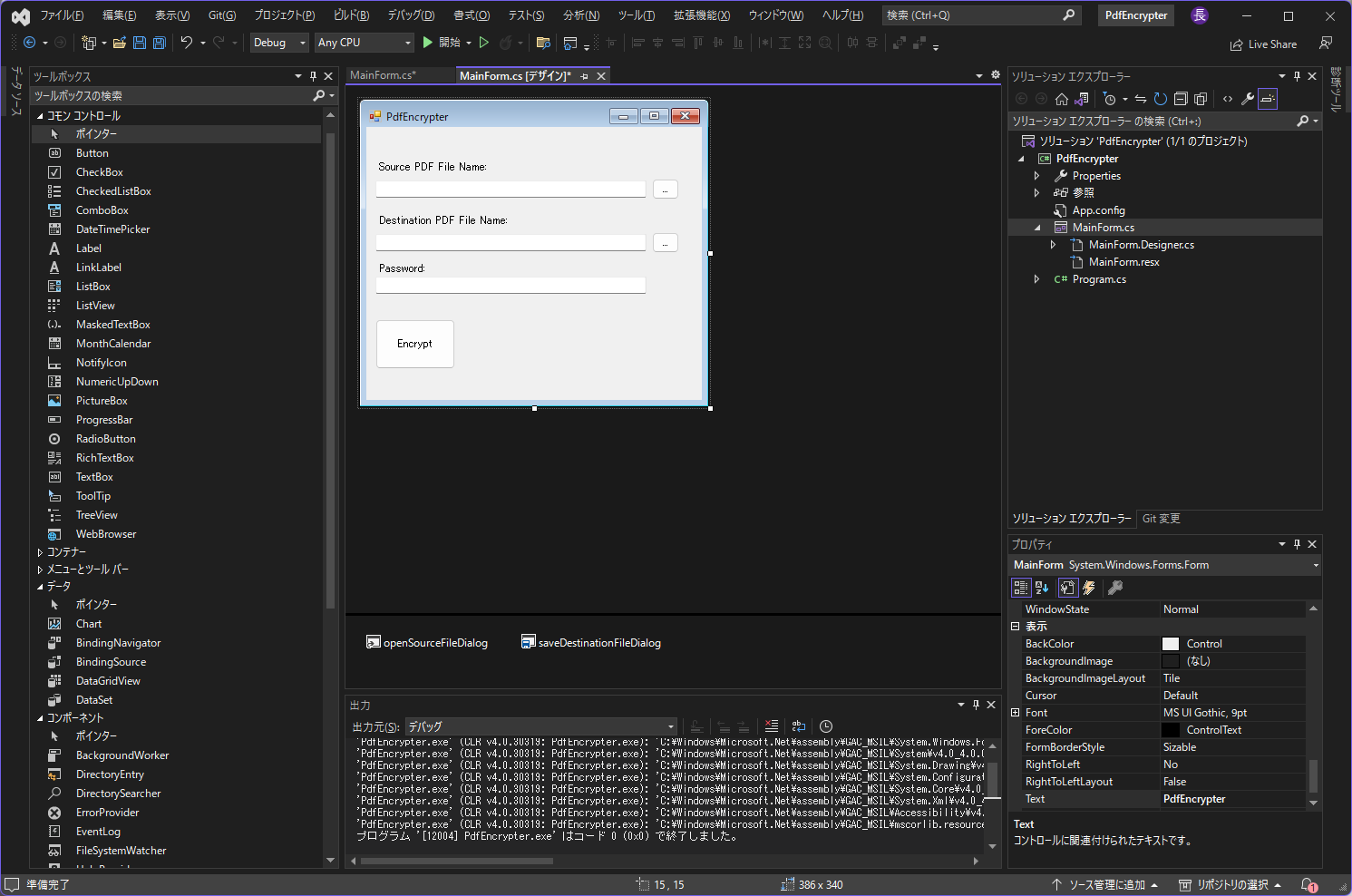The image size is (1352, 896).
Task: Switch to the MainForm.cs code tab
Action: 383,75
